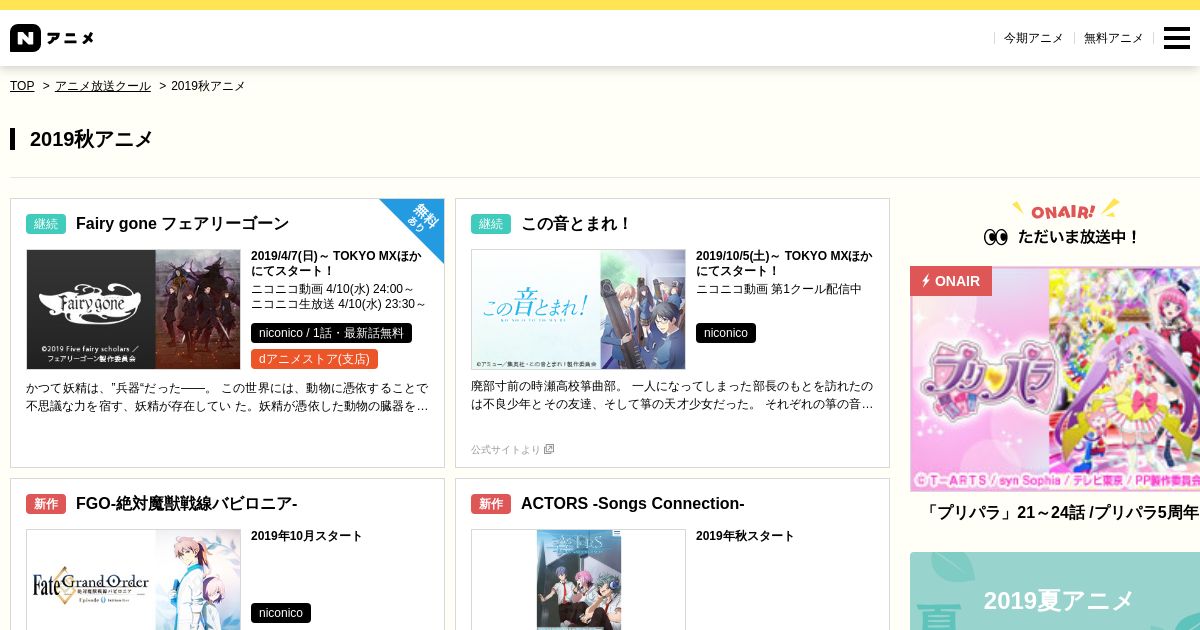
Task: Click 継続 badge on Fairy gone card
Action: click(46, 224)
